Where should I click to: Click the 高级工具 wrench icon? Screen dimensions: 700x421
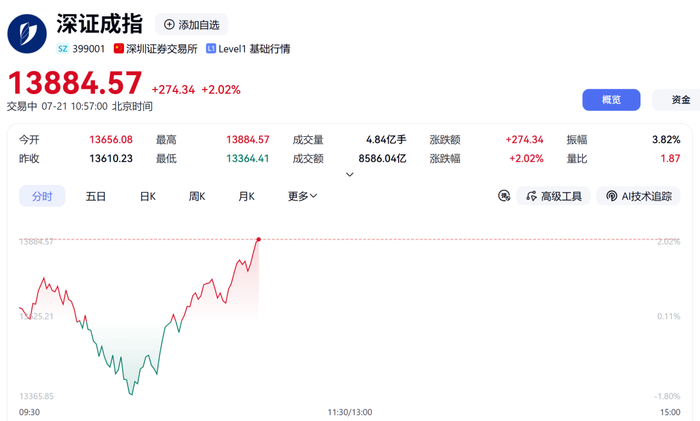coord(531,196)
